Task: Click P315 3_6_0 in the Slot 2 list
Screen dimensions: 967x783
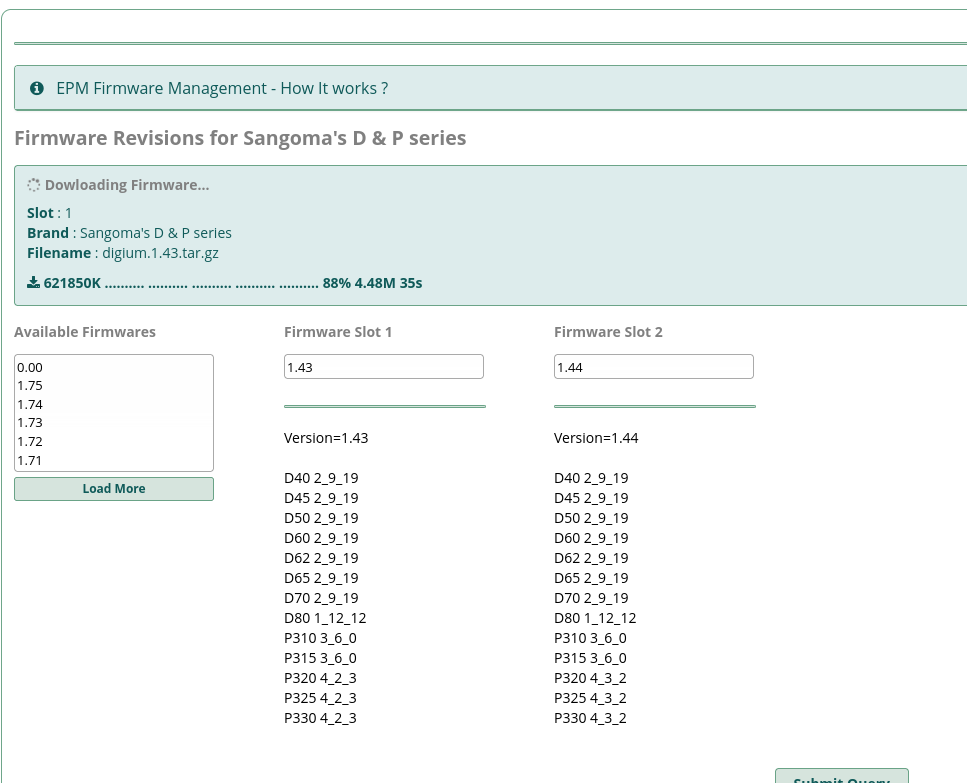Action: (x=590, y=658)
